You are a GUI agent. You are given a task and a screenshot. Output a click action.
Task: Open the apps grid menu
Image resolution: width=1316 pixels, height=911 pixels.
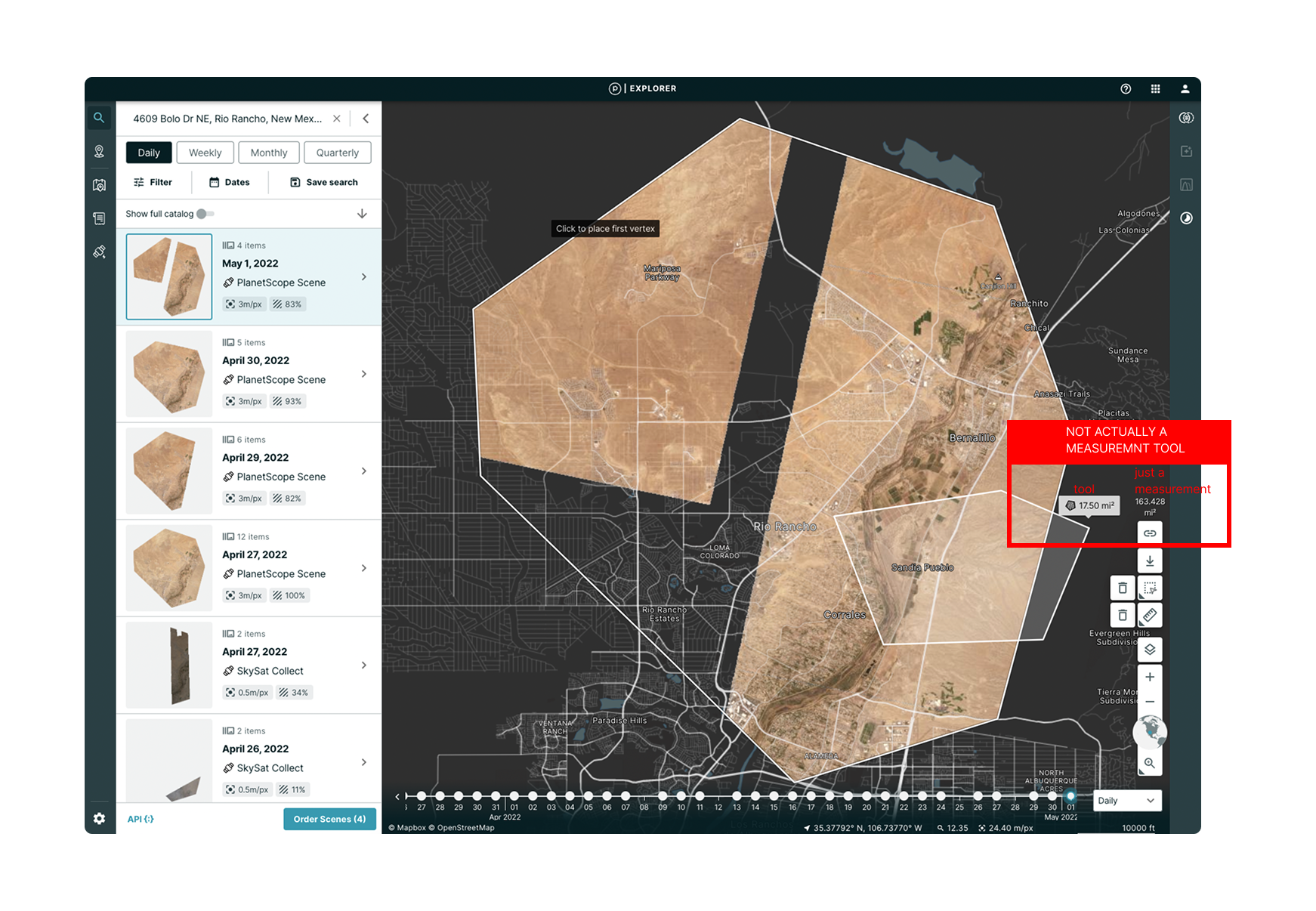(1155, 88)
